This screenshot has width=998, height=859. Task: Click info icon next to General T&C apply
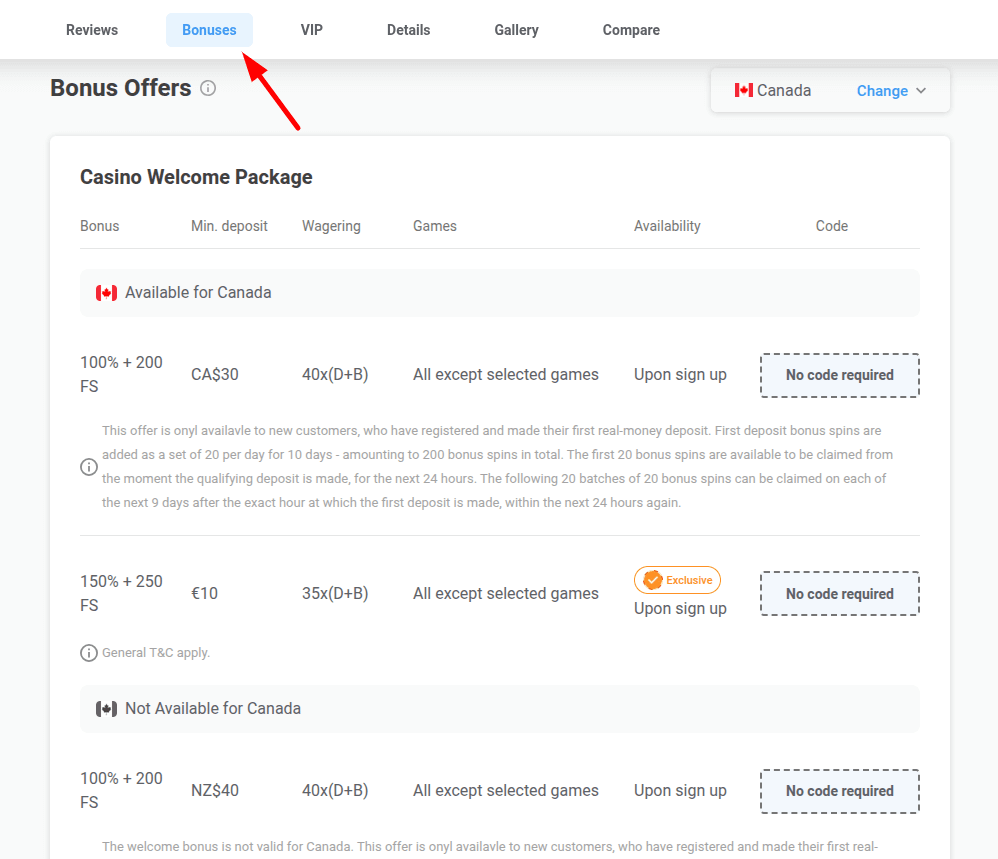[89, 653]
